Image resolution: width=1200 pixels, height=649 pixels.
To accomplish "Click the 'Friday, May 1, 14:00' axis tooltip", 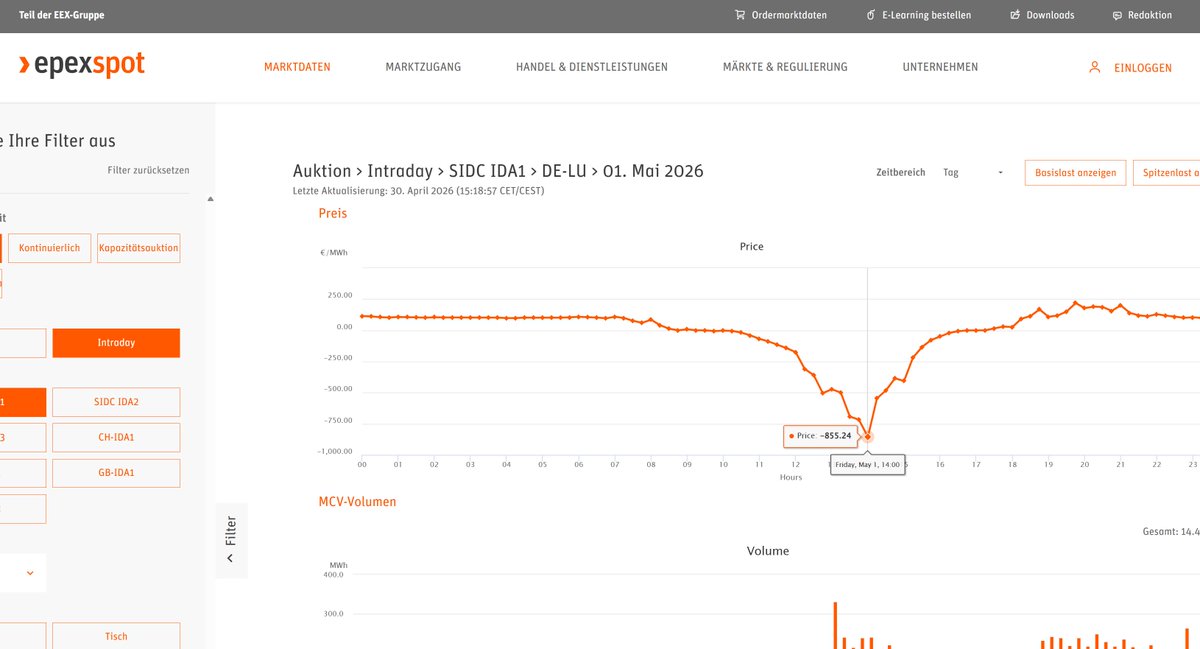I will [868, 465].
